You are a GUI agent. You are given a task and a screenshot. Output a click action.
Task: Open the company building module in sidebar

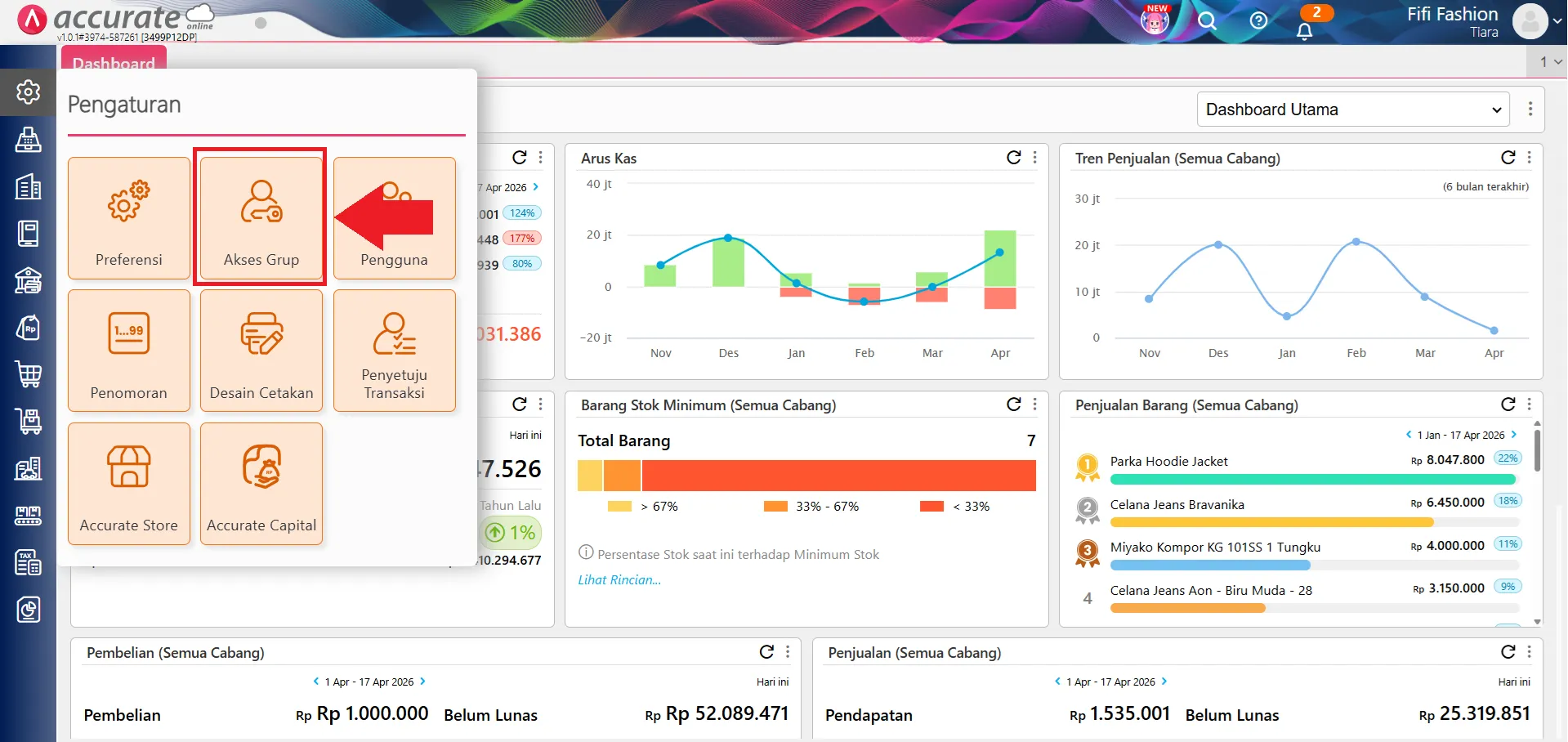pos(28,187)
